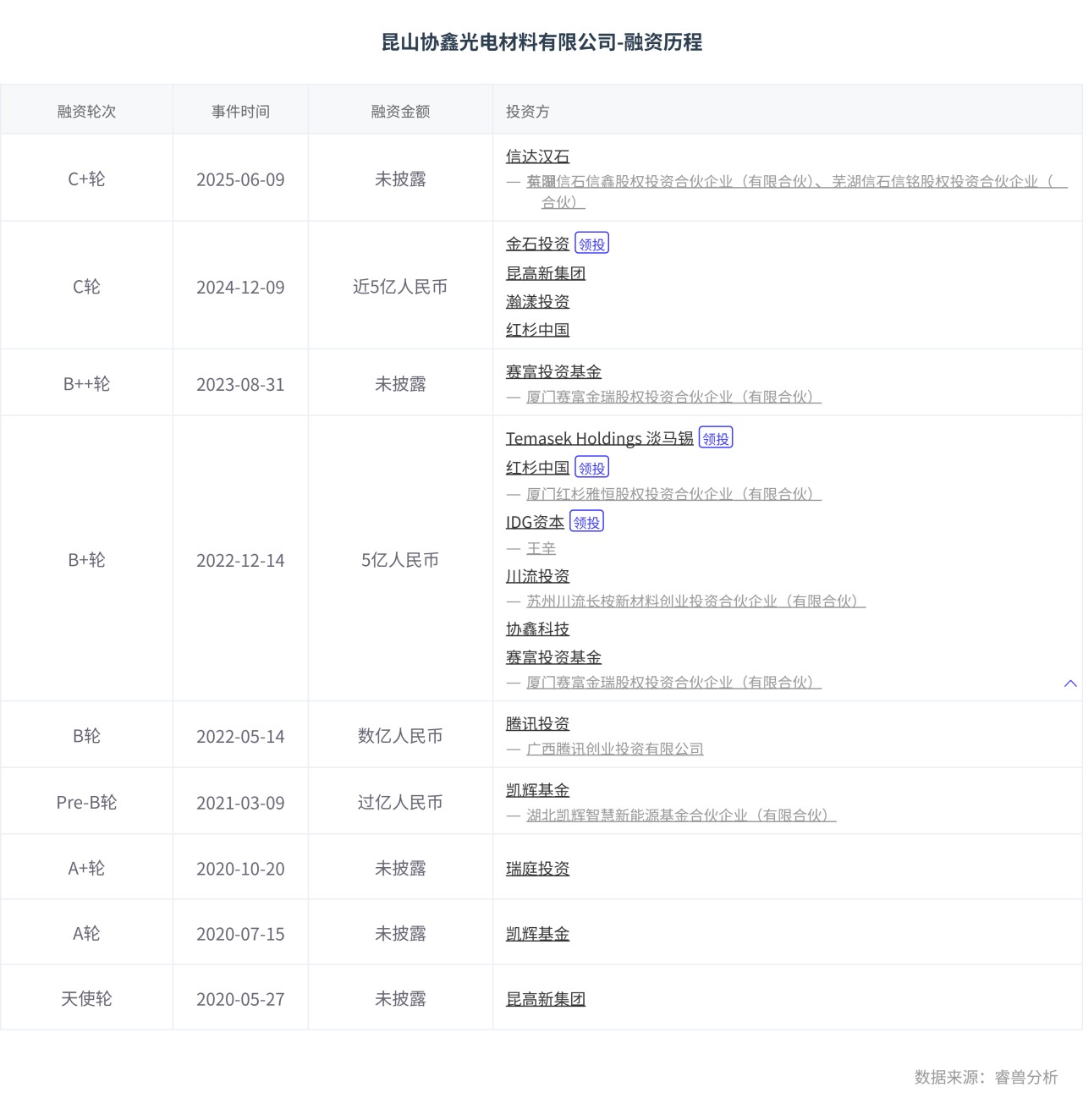Viewport: 1083px width, 1120px height.
Task: Open 瀚漾投资 investor link
Action: pos(537,302)
